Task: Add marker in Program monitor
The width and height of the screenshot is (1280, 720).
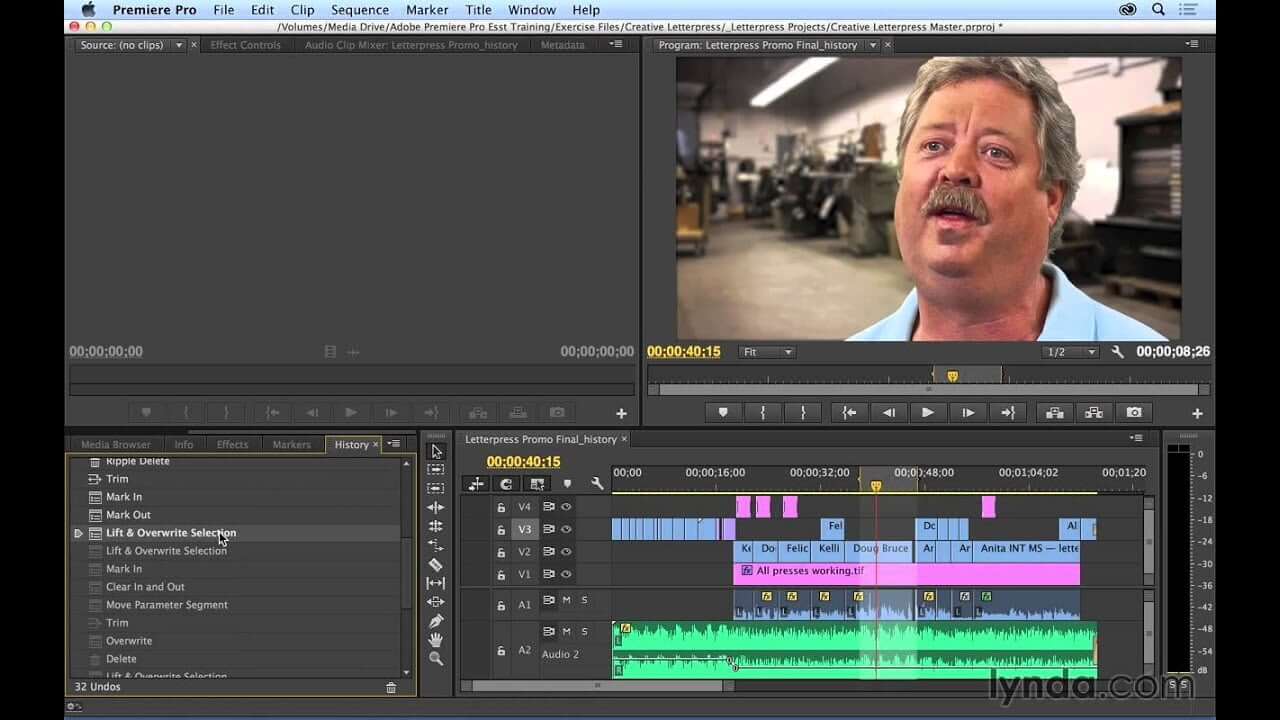Action: click(x=723, y=412)
